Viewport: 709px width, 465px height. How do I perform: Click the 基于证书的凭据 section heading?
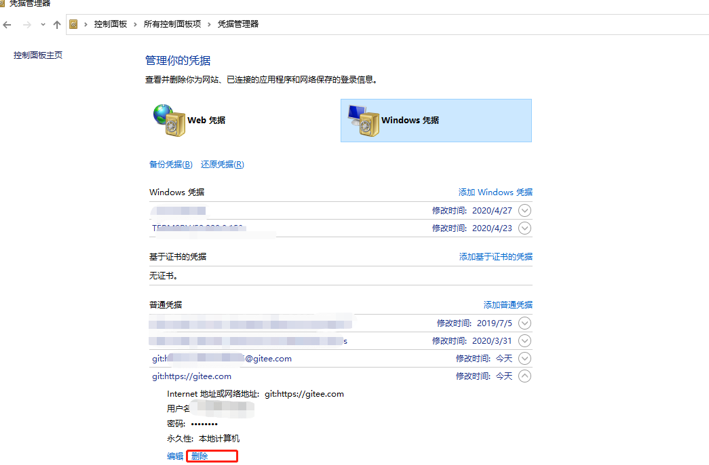178,257
